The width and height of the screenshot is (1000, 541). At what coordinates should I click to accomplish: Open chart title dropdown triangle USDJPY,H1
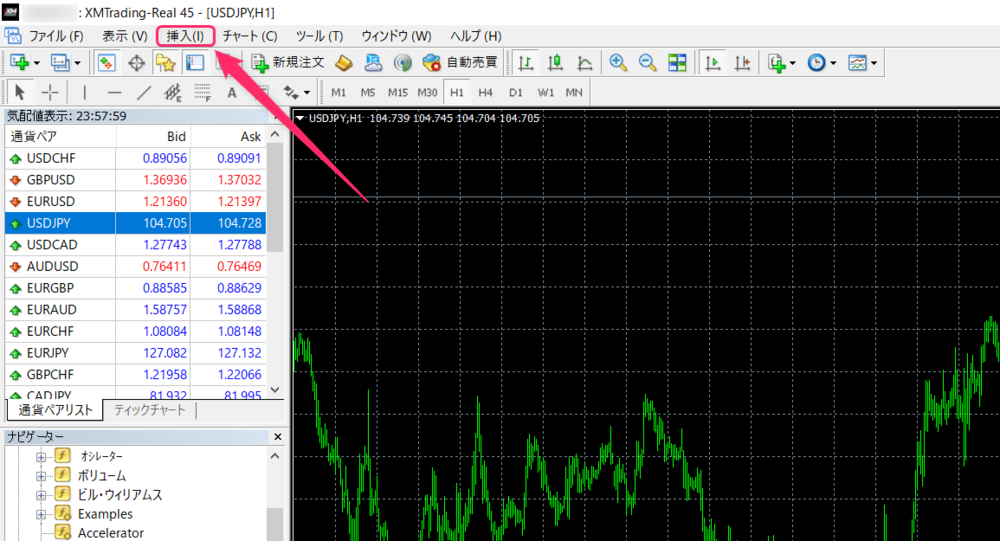point(300,118)
